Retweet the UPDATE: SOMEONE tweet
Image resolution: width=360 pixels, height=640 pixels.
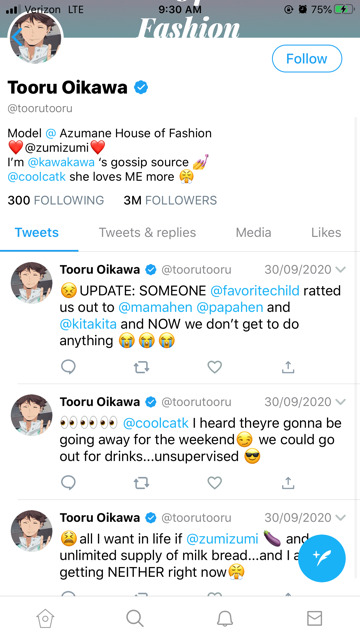(141, 368)
